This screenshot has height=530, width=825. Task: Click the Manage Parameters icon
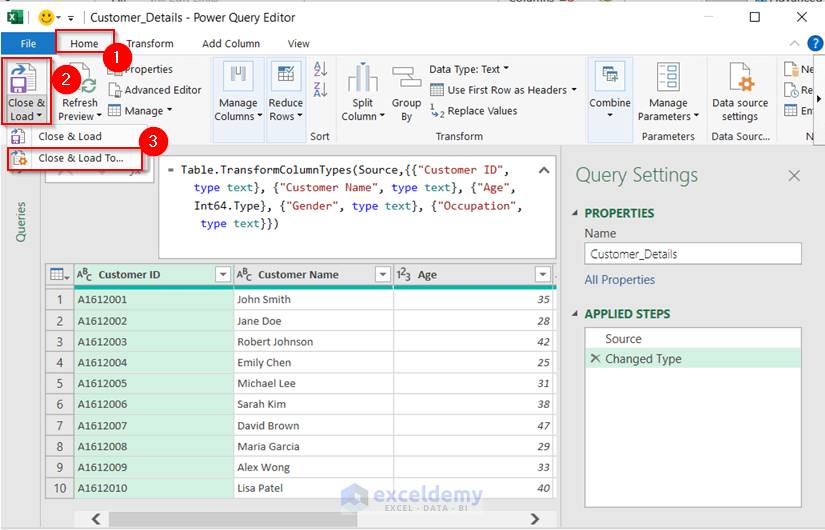click(668, 79)
